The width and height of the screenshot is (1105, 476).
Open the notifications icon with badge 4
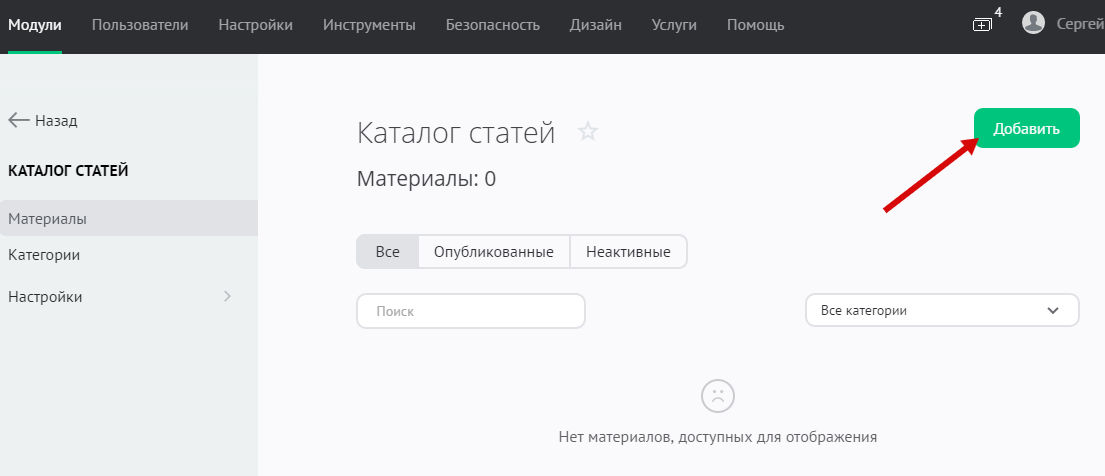[982, 24]
